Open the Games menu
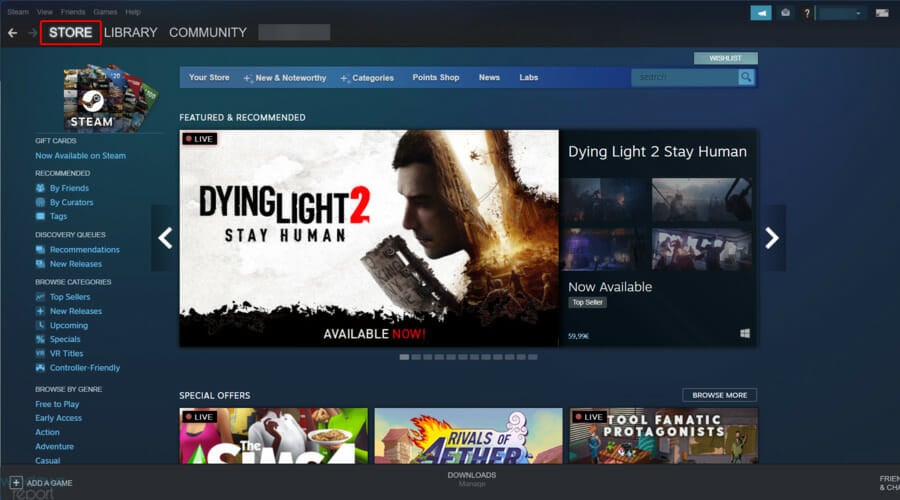The width and height of the screenshot is (900, 500). [x=105, y=11]
